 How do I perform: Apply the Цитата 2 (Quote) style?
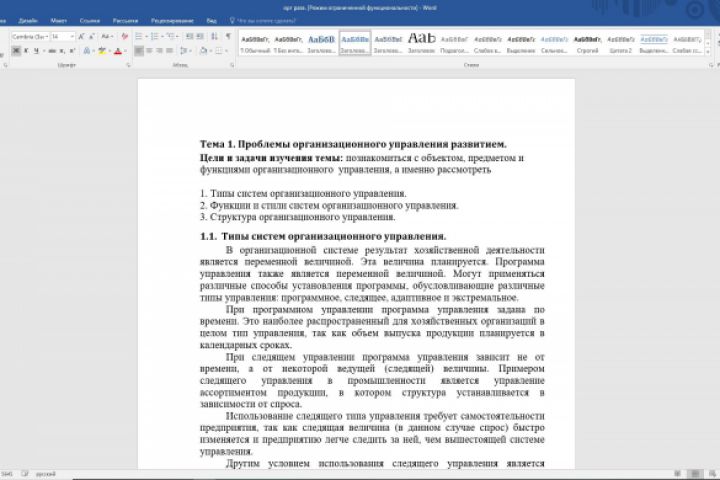(621, 44)
